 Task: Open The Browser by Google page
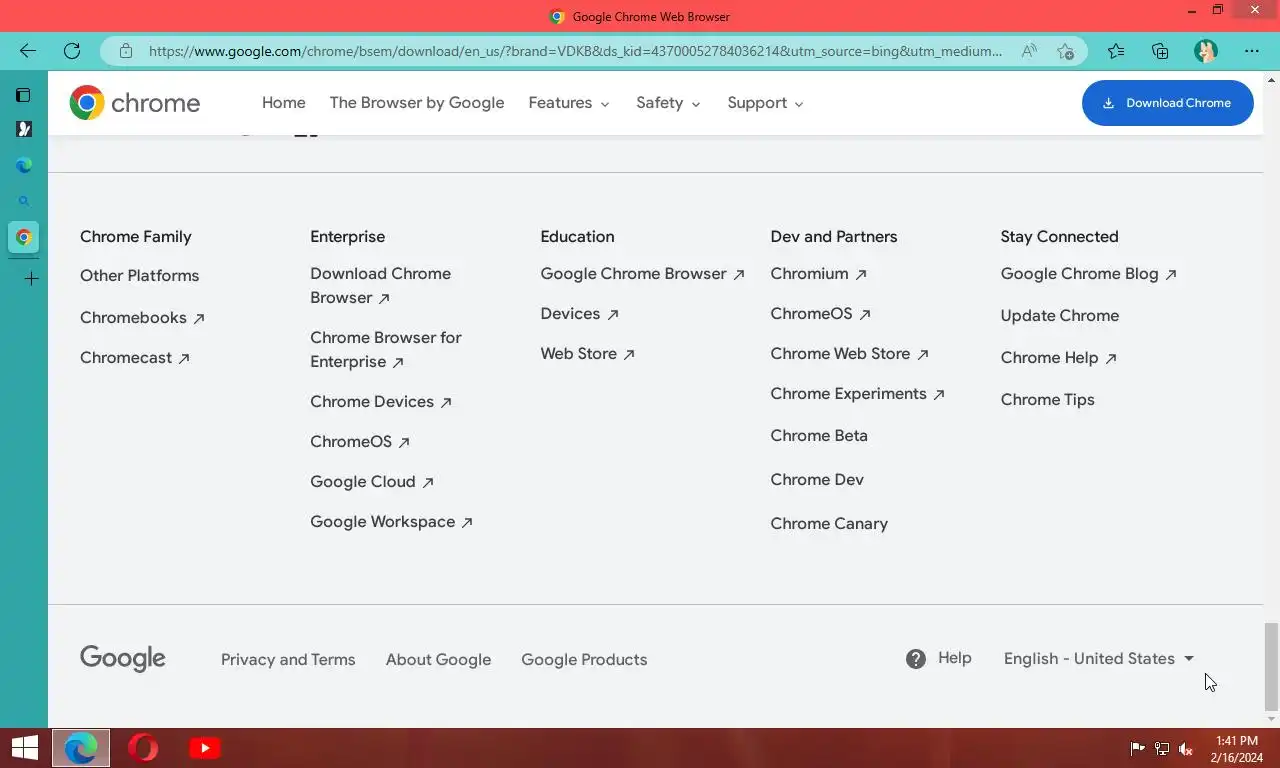(417, 103)
